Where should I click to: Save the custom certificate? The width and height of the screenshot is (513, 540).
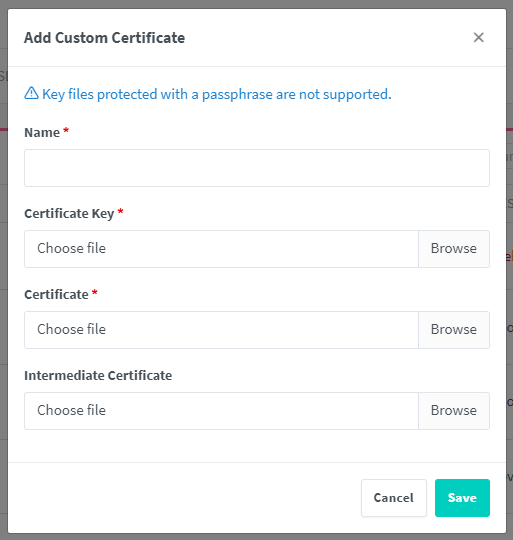[462, 498]
